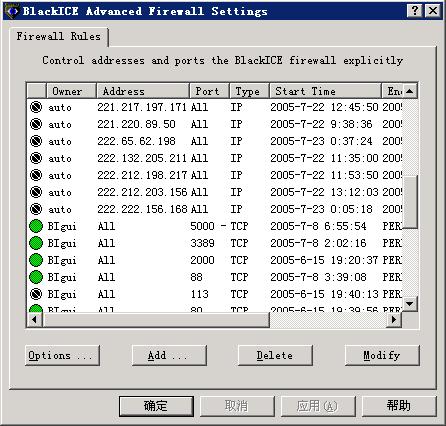Click horizontal scrollbar left arrow
446x426 pixels.
click(34, 319)
